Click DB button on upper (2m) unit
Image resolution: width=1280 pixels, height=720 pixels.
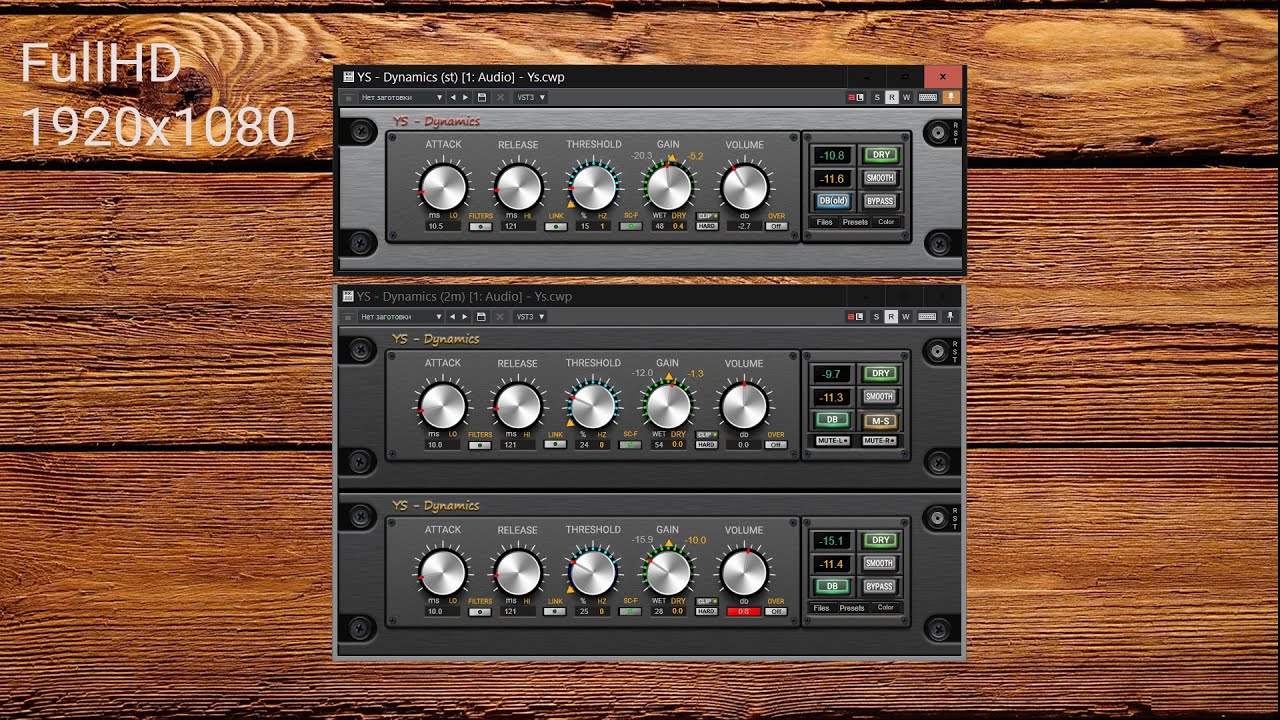click(832, 420)
